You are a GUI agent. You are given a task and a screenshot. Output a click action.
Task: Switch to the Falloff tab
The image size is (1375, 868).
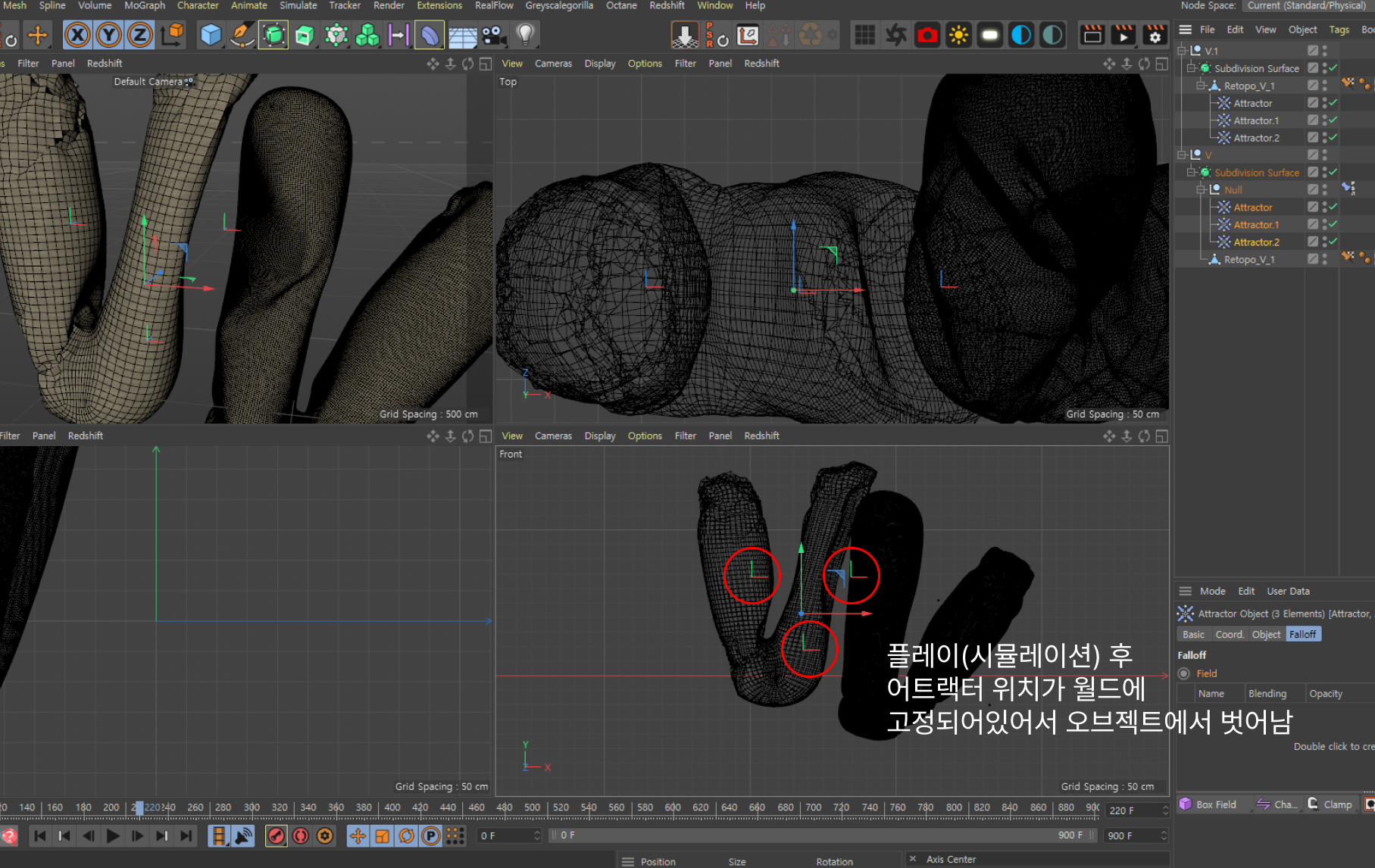[x=1302, y=635]
